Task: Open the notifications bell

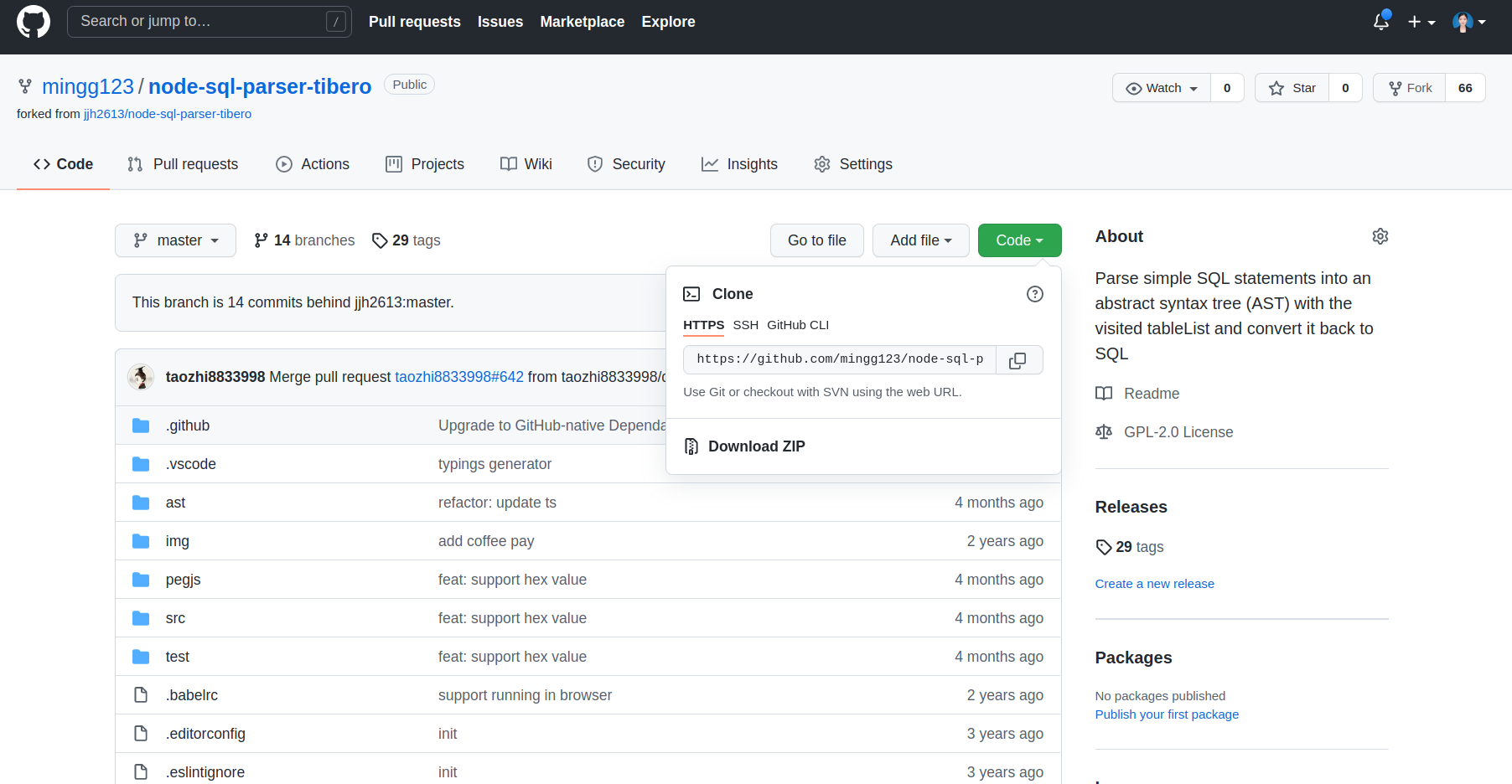Action: tap(1381, 22)
